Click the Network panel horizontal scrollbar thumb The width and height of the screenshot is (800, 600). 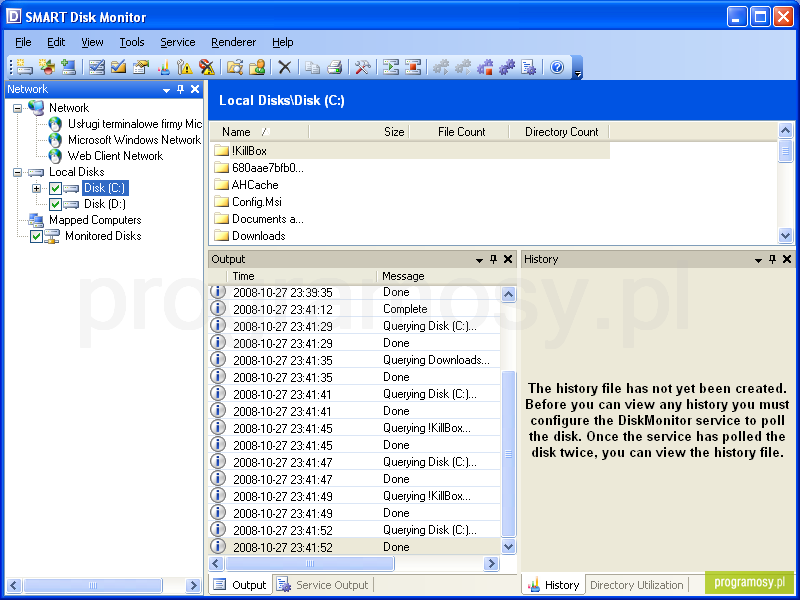(92, 585)
